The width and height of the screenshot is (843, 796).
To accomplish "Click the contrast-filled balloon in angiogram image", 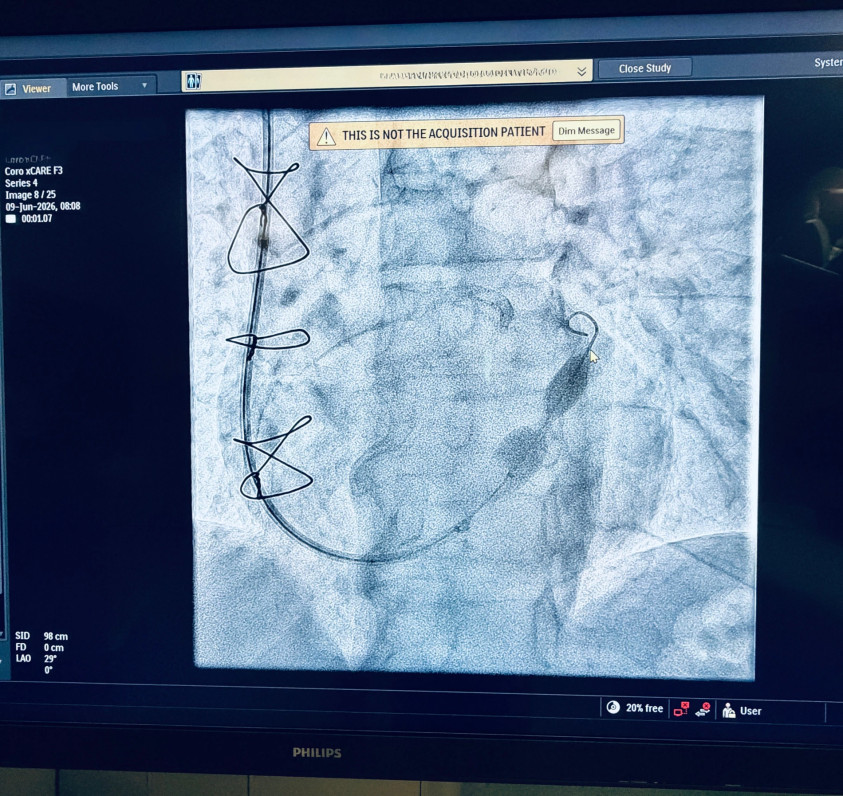I will click(x=566, y=385).
